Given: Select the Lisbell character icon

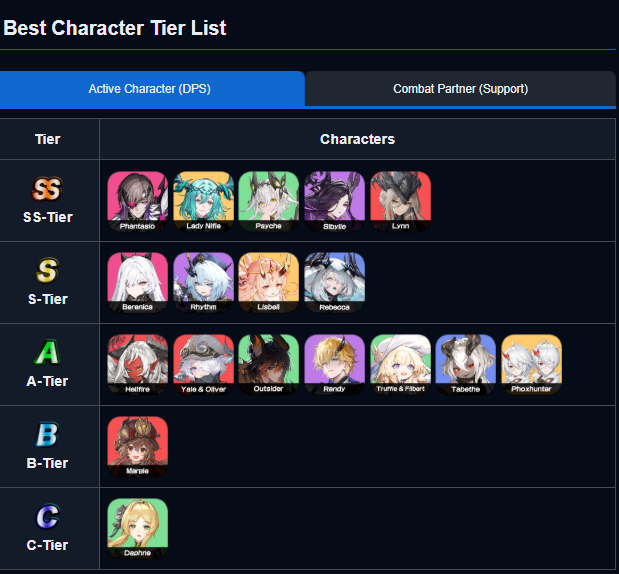Looking at the screenshot, I should (x=268, y=283).
